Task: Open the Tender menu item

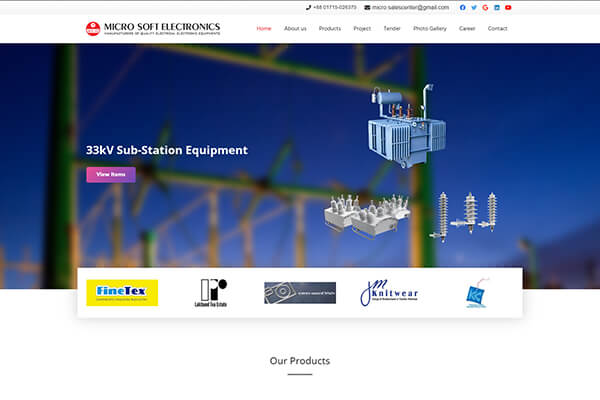Action: (392, 29)
